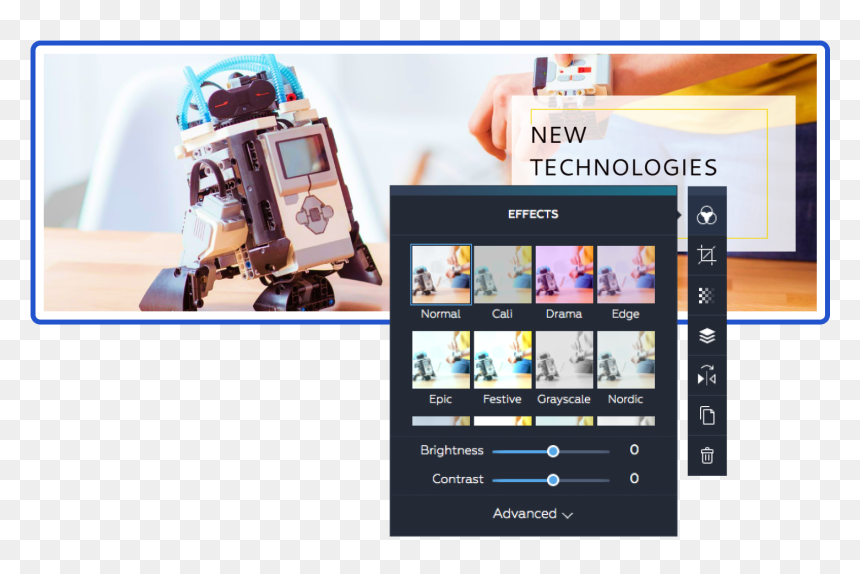Apply the Edge effect thumbnail
Viewport: 860px width, 574px height.
tap(626, 275)
